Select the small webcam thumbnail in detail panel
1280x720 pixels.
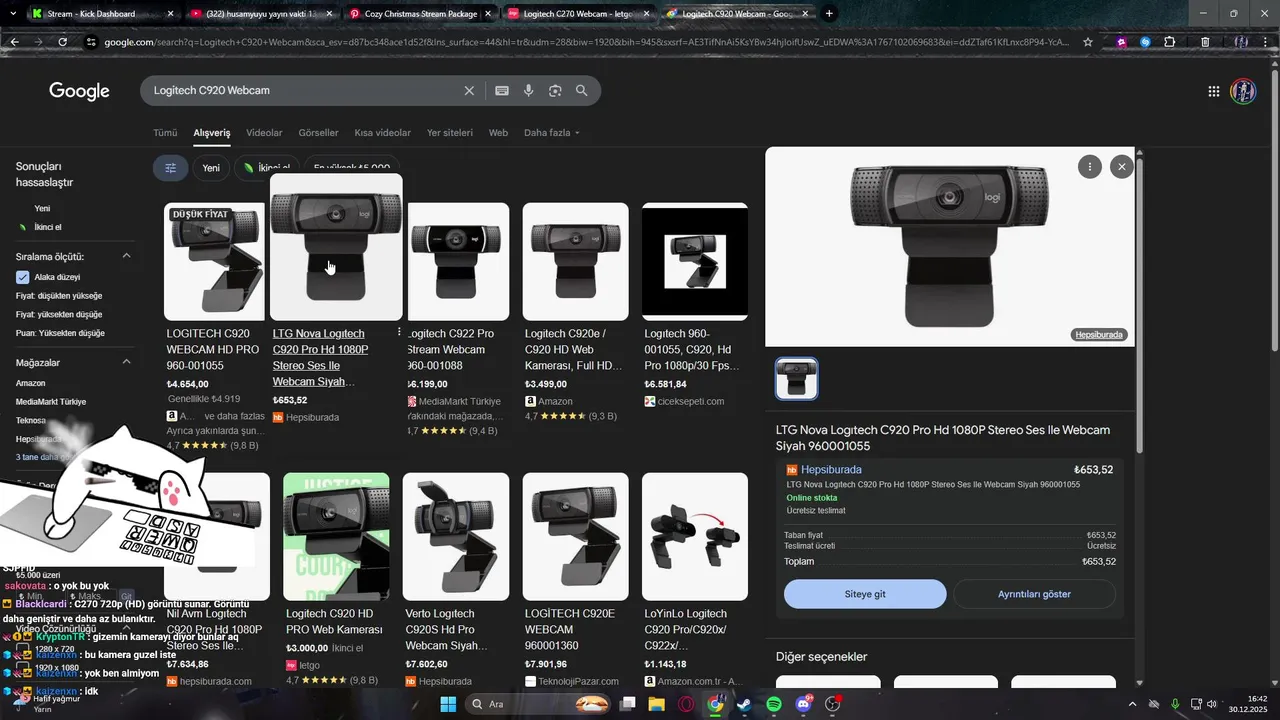796,379
